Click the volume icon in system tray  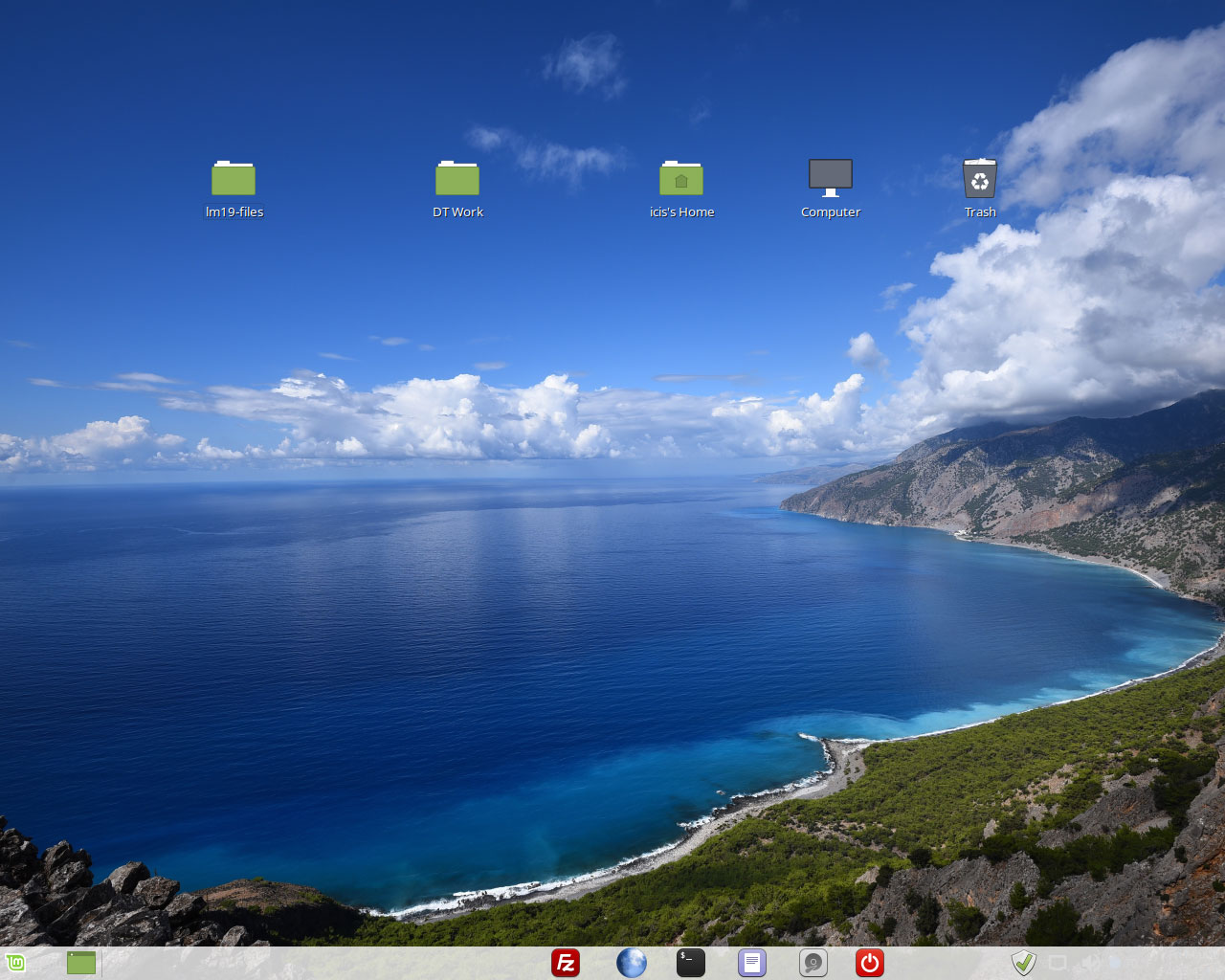(1089, 963)
